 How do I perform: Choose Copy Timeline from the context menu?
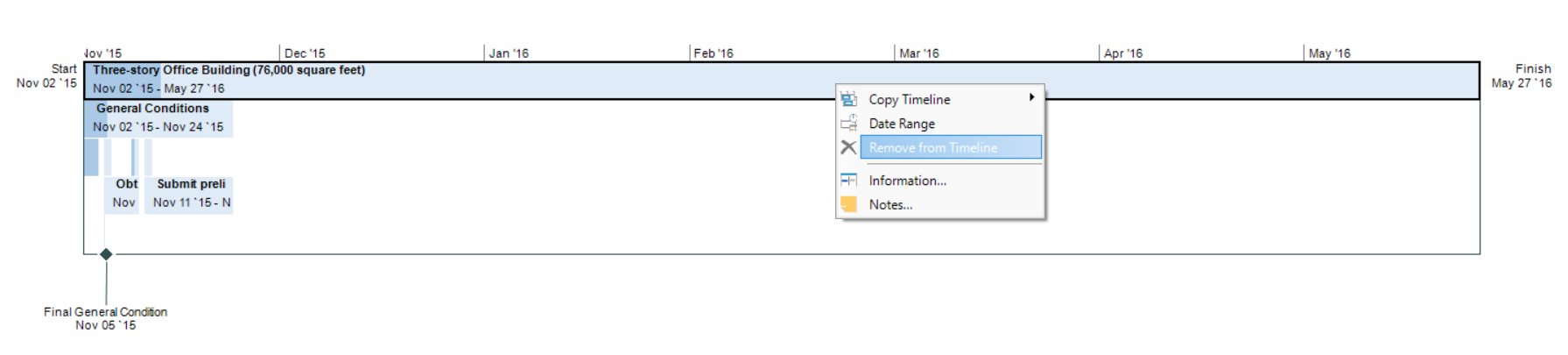pyautogui.click(x=909, y=100)
